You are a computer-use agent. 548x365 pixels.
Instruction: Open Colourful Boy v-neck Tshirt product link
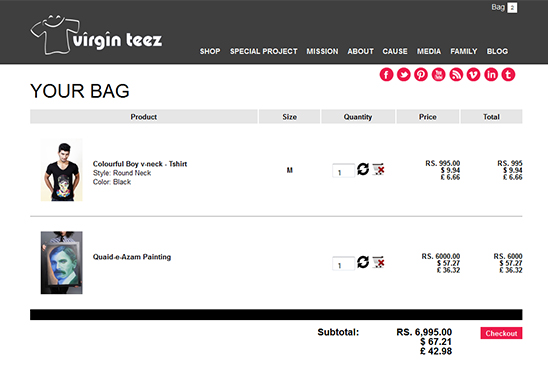click(x=140, y=164)
